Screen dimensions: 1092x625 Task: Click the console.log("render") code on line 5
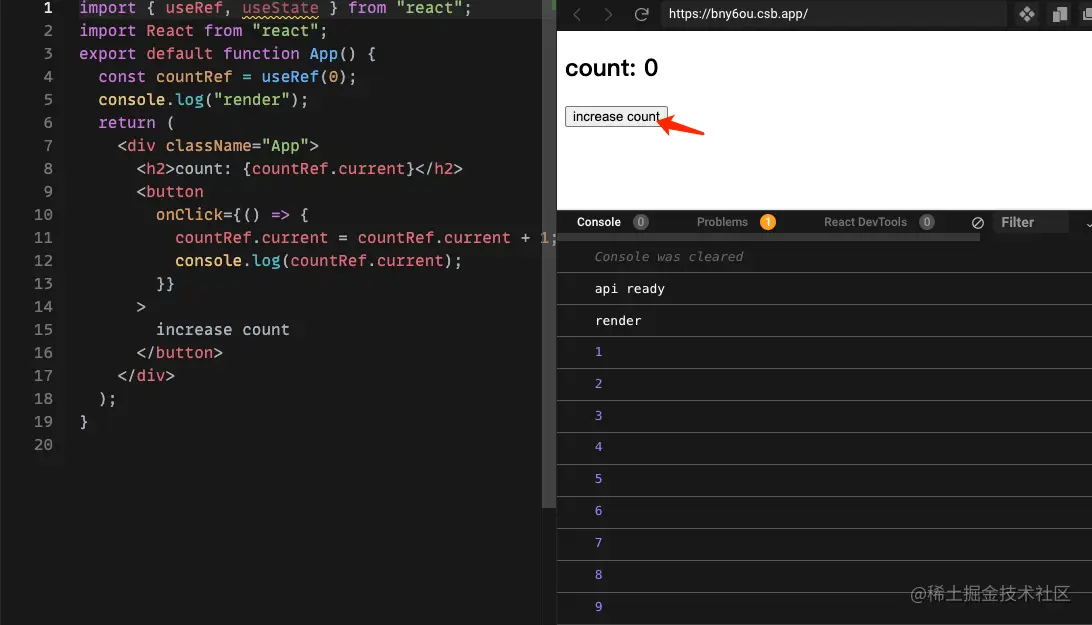point(203,100)
